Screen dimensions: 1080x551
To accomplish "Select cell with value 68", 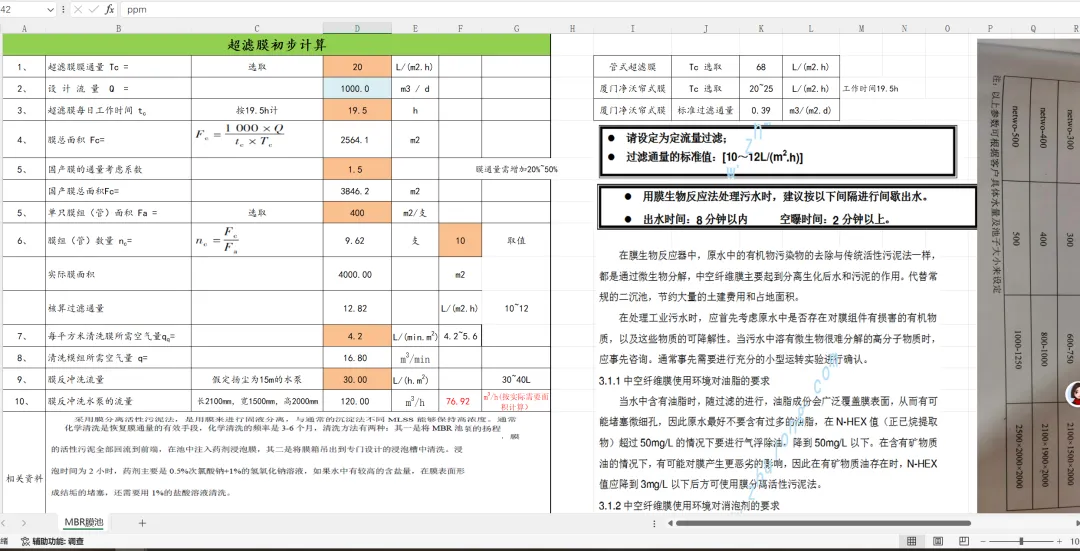I will 761,67.
